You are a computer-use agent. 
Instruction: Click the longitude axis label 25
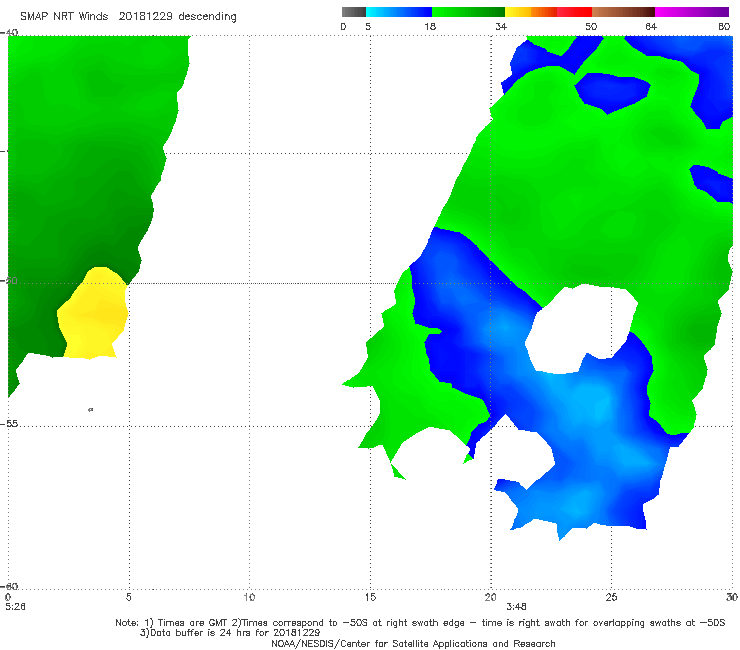click(611, 597)
